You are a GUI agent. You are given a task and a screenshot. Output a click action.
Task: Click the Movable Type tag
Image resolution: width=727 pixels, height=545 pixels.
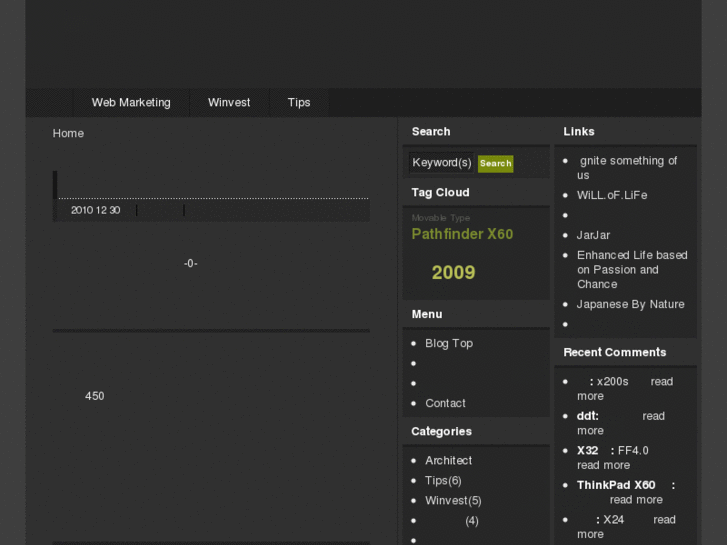click(440, 218)
